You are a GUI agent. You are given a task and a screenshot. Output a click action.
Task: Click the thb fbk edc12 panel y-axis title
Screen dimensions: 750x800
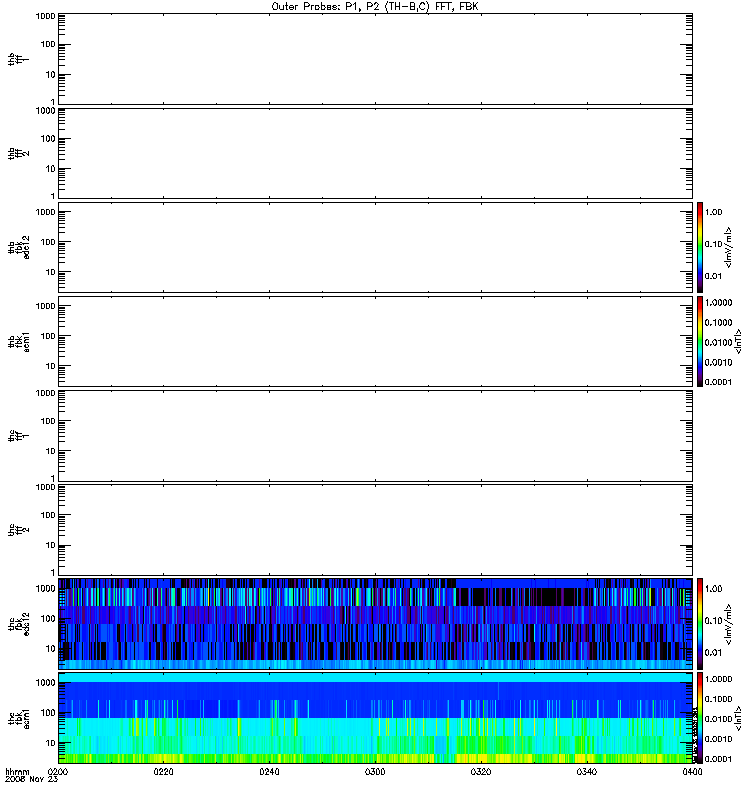pos(18,247)
